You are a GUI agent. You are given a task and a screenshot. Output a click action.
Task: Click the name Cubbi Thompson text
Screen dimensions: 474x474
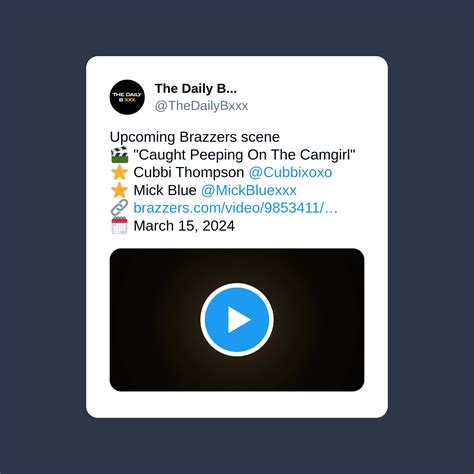click(x=189, y=172)
